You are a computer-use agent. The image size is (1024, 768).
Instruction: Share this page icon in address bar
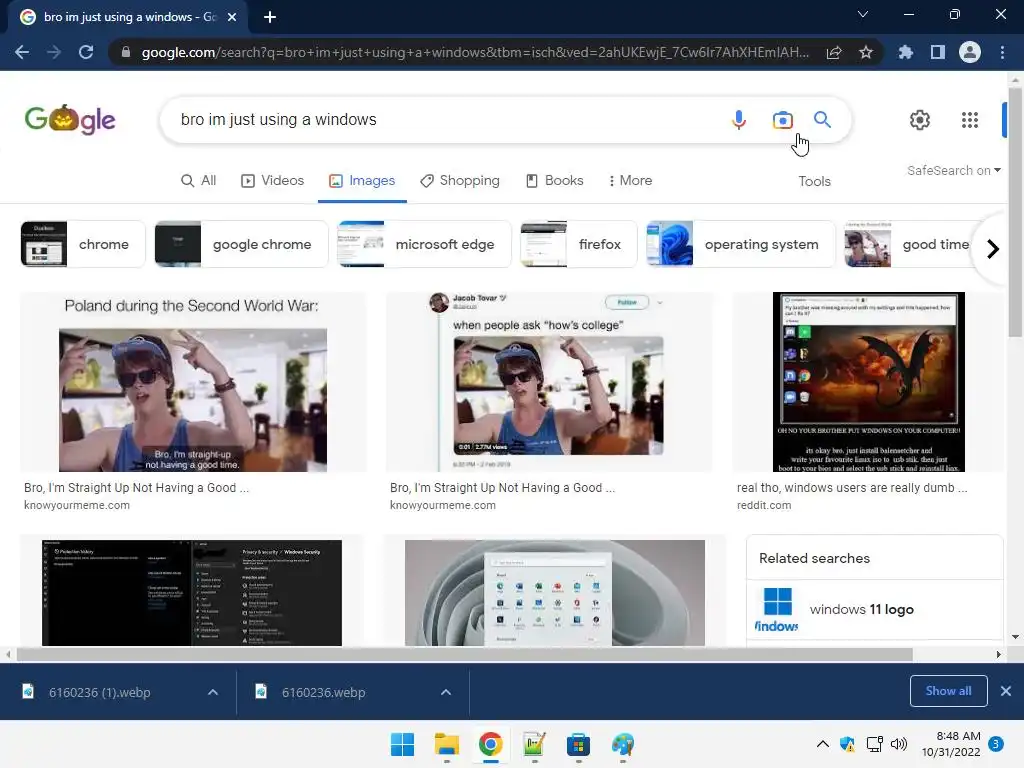[x=834, y=52]
